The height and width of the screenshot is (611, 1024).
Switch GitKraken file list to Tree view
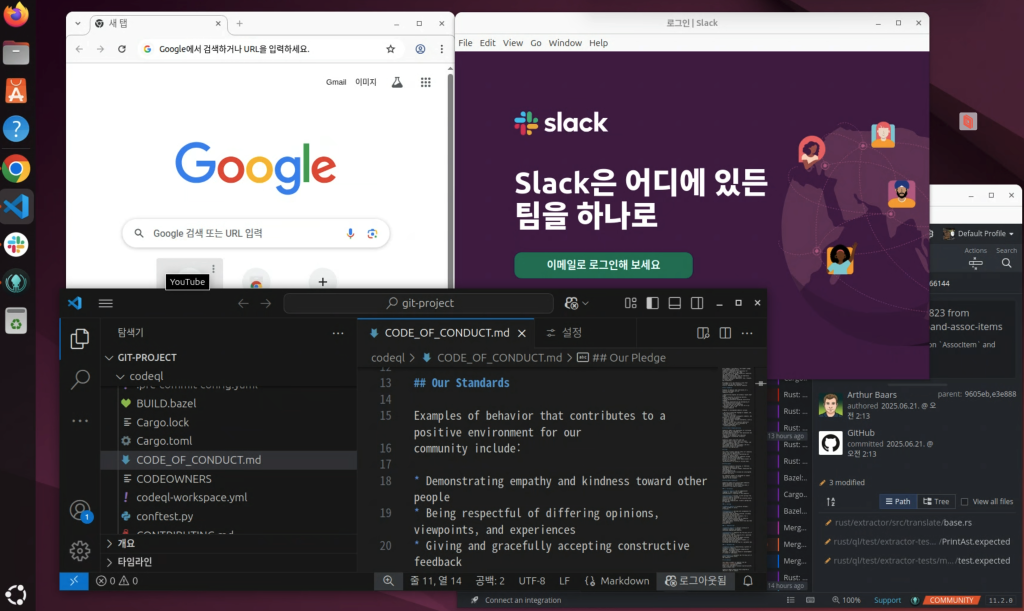pyautogui.click(x=936, y=501)
